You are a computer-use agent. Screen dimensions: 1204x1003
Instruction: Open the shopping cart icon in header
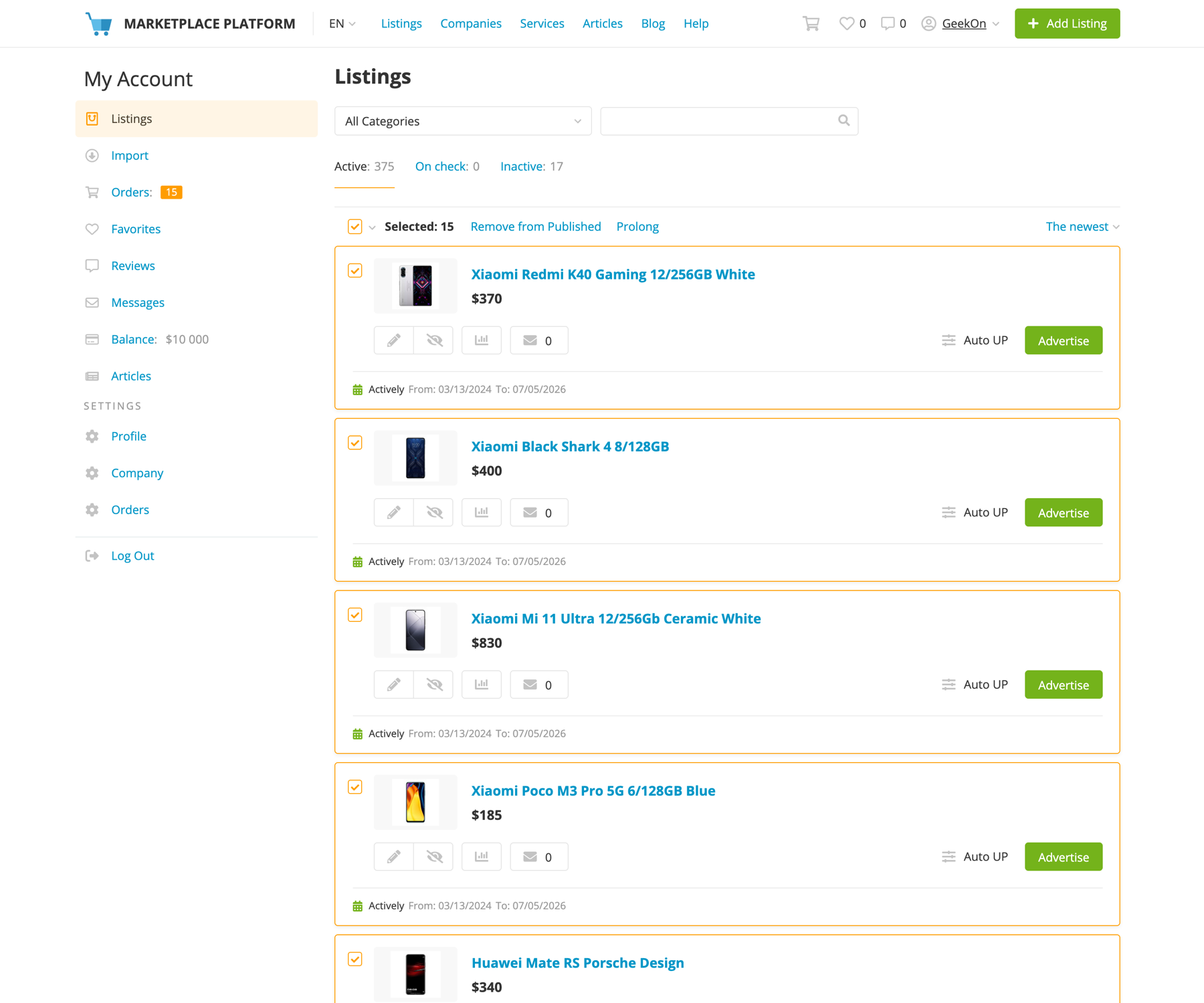pos(811,23)
